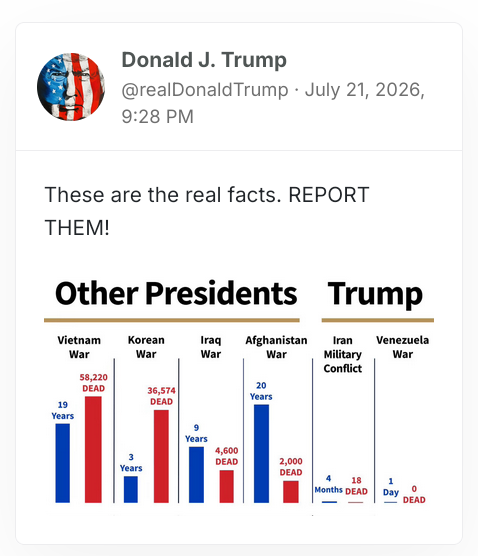Click the Vietnam War red 58,220 DEAD bar
Viewport: 478px width, 556px height.
[x=93, y=450]
